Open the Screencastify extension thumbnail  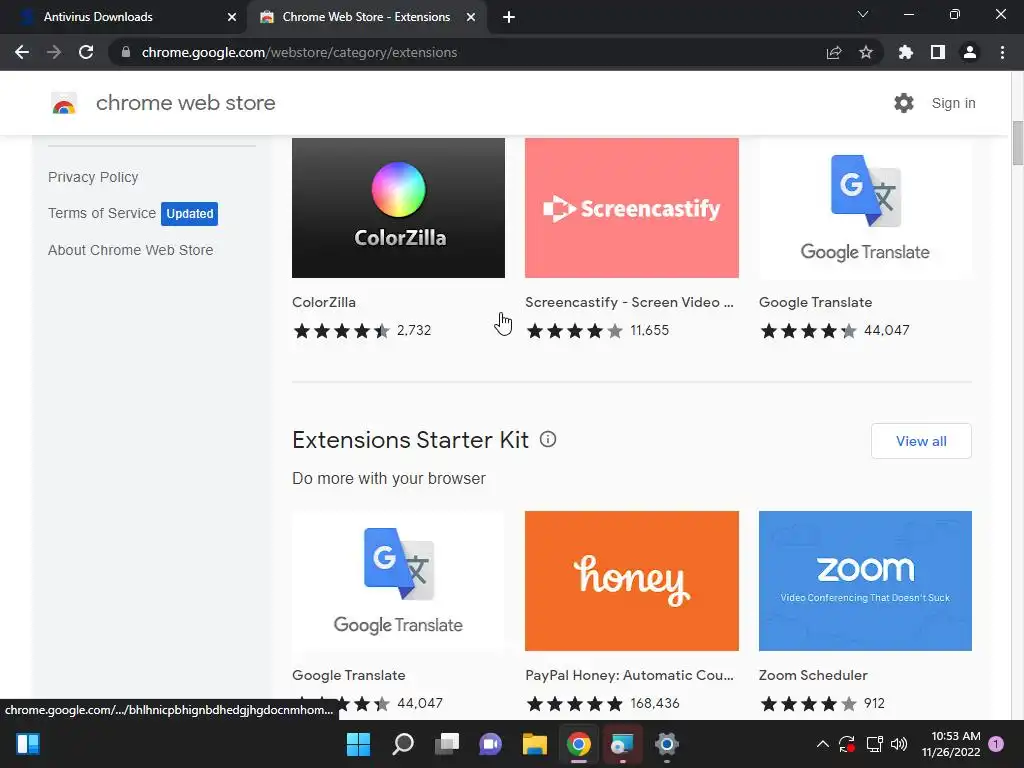[x=632, y=208]
